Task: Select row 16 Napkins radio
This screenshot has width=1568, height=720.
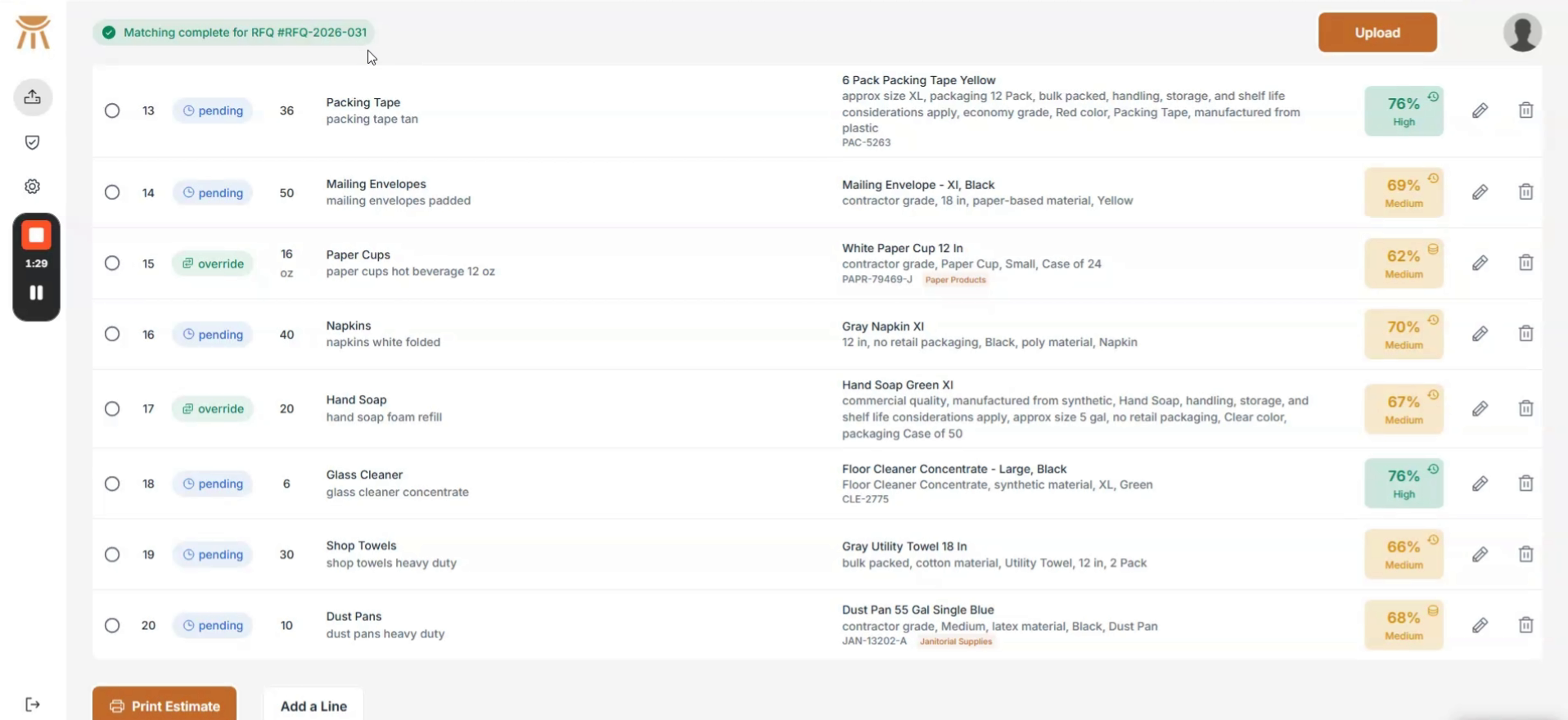Action: 112,334
